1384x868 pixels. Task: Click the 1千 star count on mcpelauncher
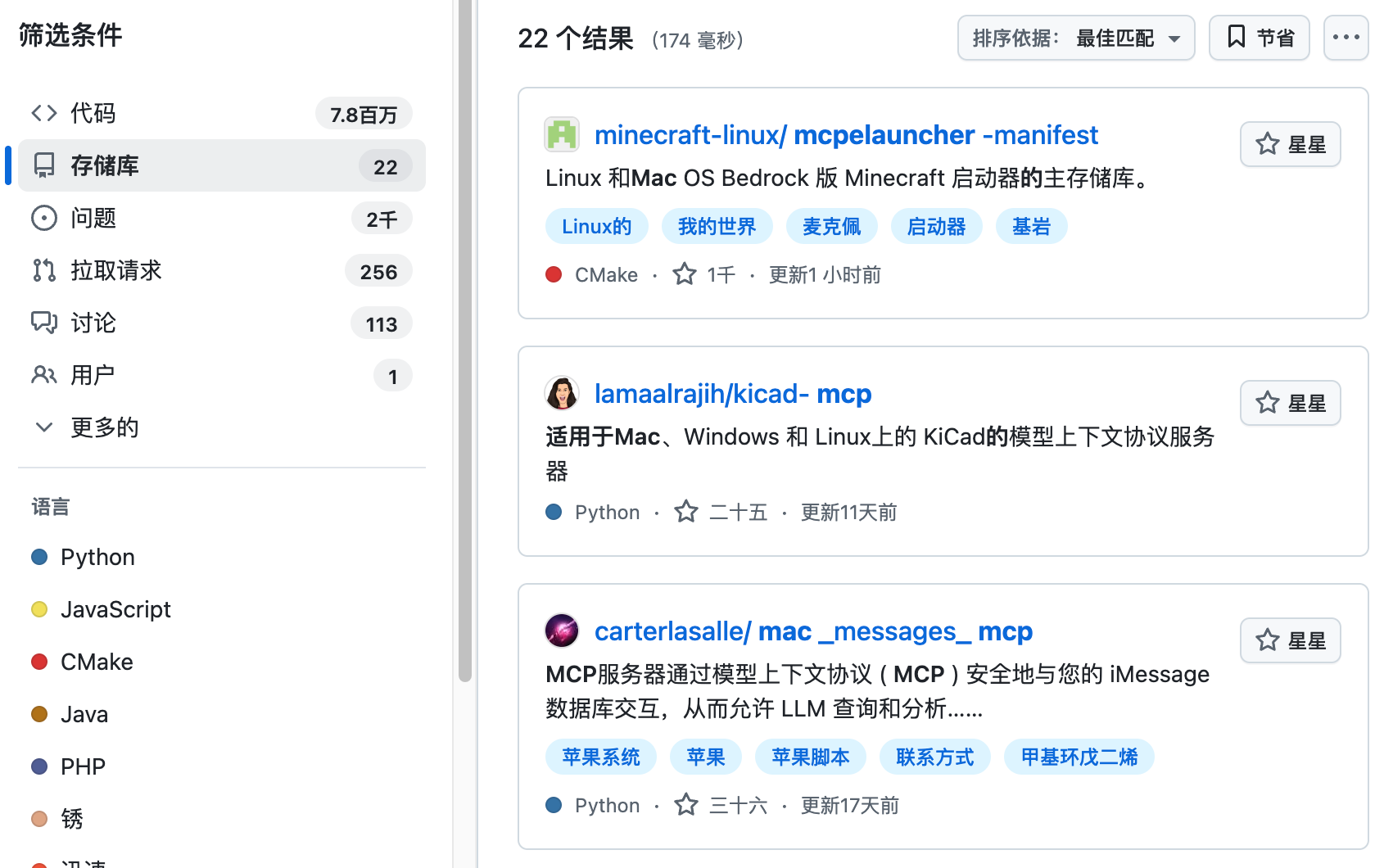704,274
